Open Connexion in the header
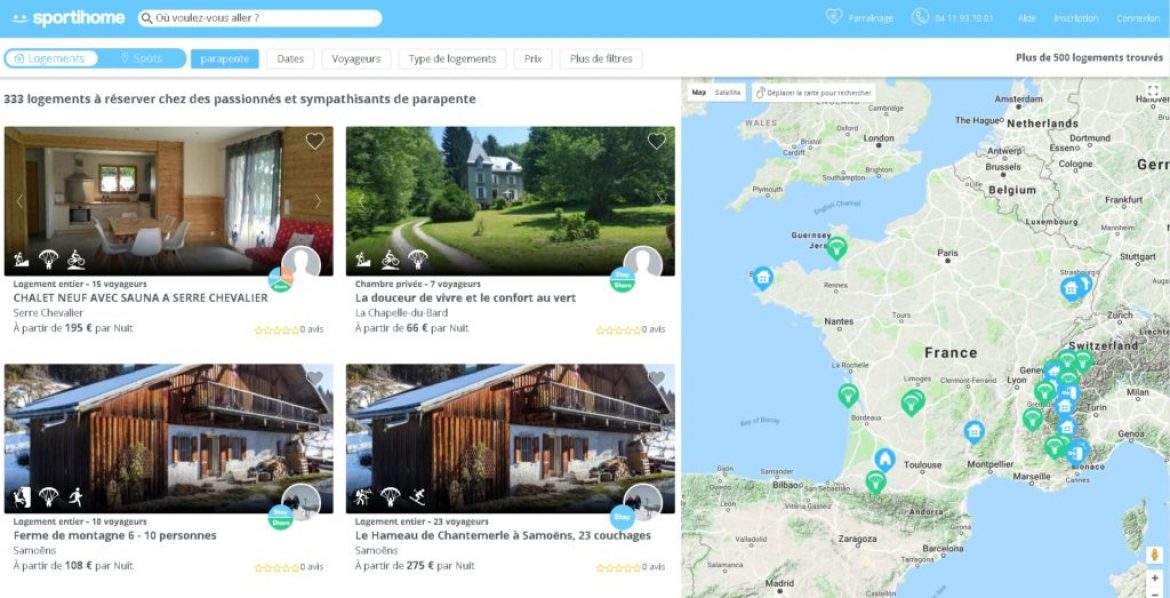Image resolution: width=1170 pixels, height=598 pixels. 1138,18
